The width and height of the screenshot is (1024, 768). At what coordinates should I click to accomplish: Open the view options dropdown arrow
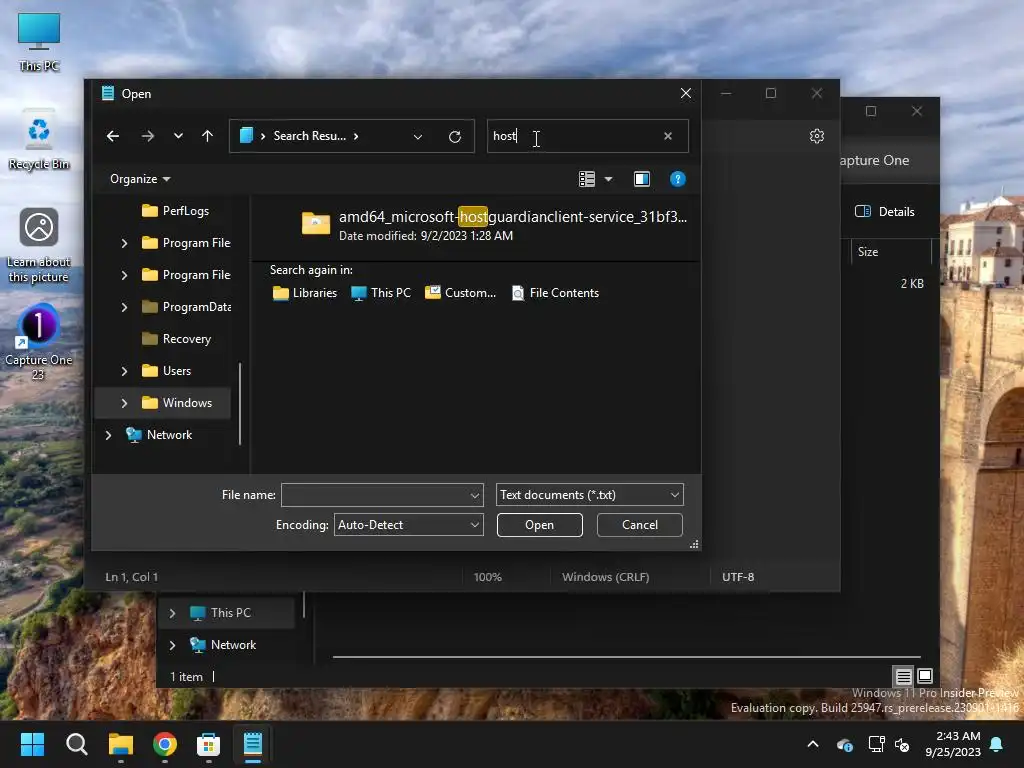point(609,179)
